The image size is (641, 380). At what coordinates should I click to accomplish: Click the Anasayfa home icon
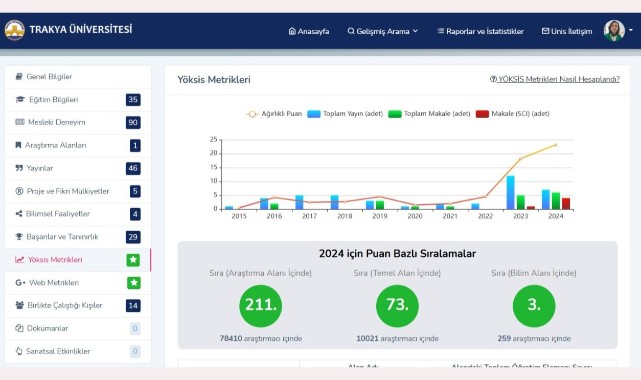pyautogui.click(x=292, y=31)
